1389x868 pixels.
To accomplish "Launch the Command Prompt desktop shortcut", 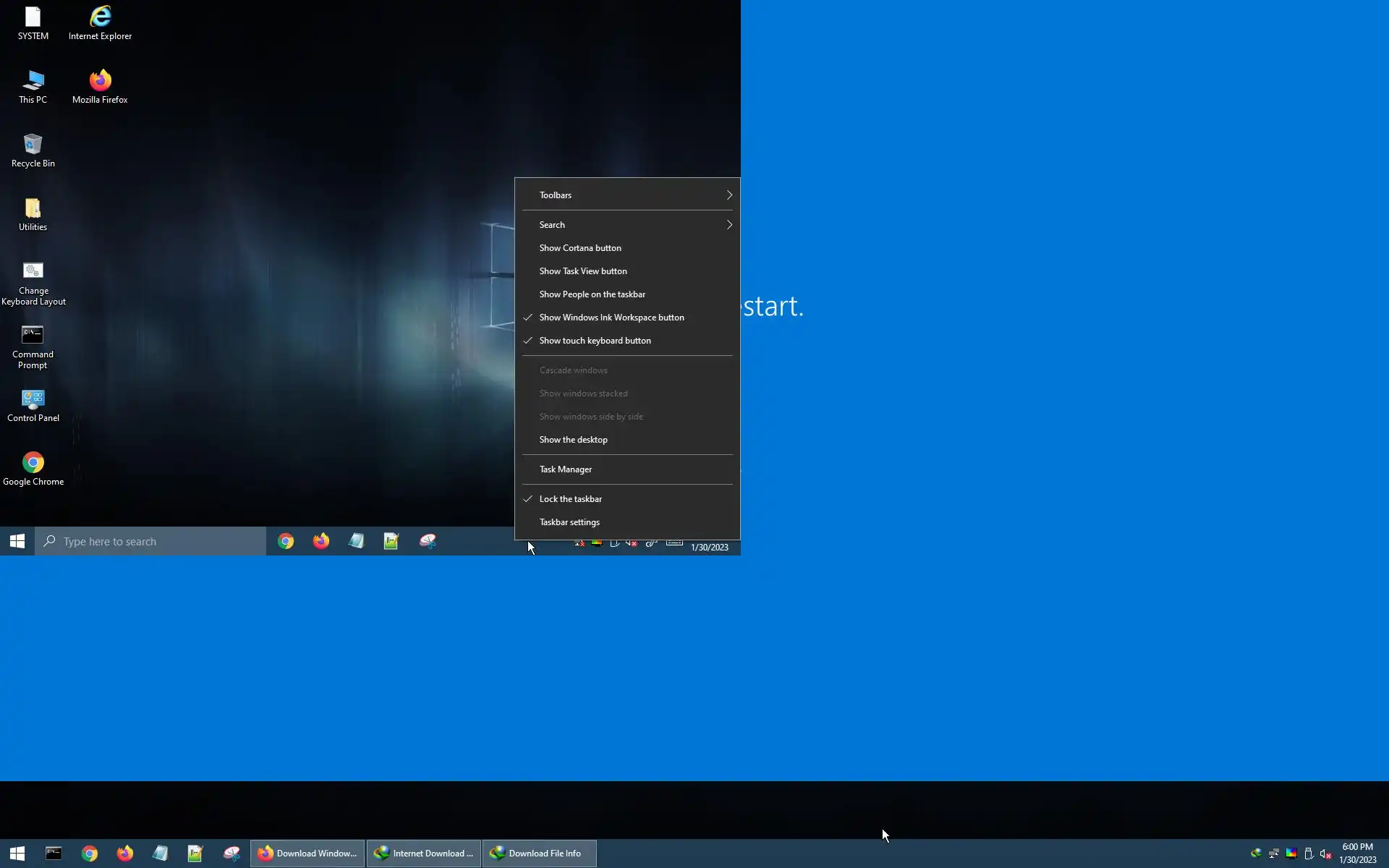I will 33,346.
